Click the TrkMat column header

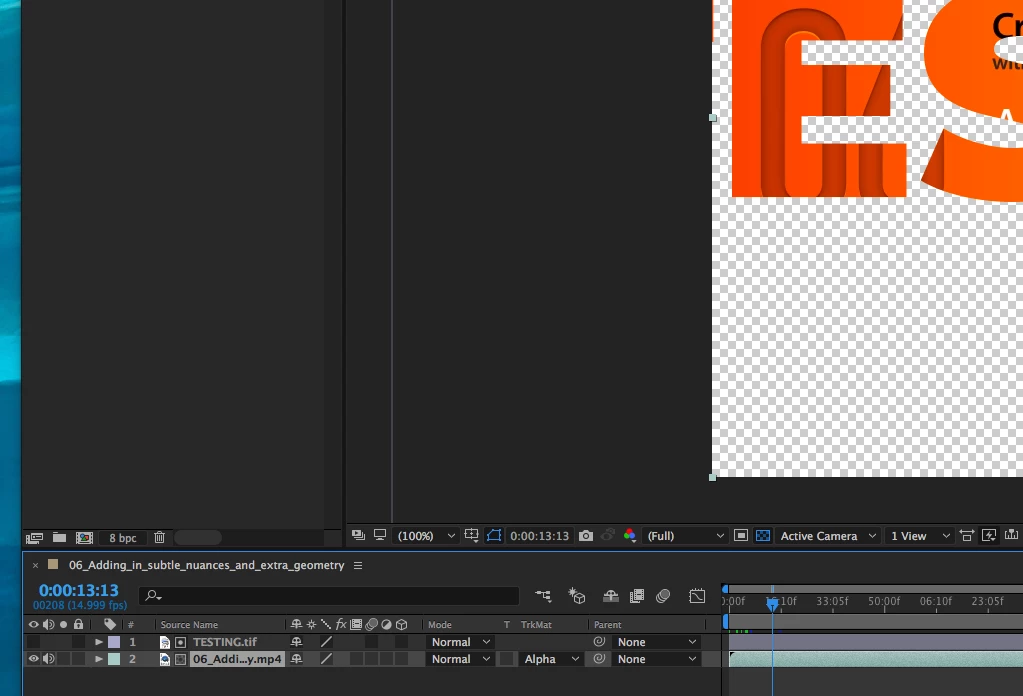pyautogui.click(x=536, y=625)
